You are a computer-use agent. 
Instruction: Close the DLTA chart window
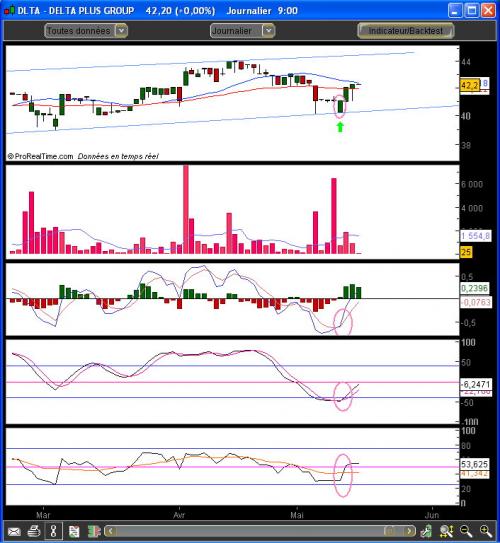pyautogui.click(x=488, y=10)
